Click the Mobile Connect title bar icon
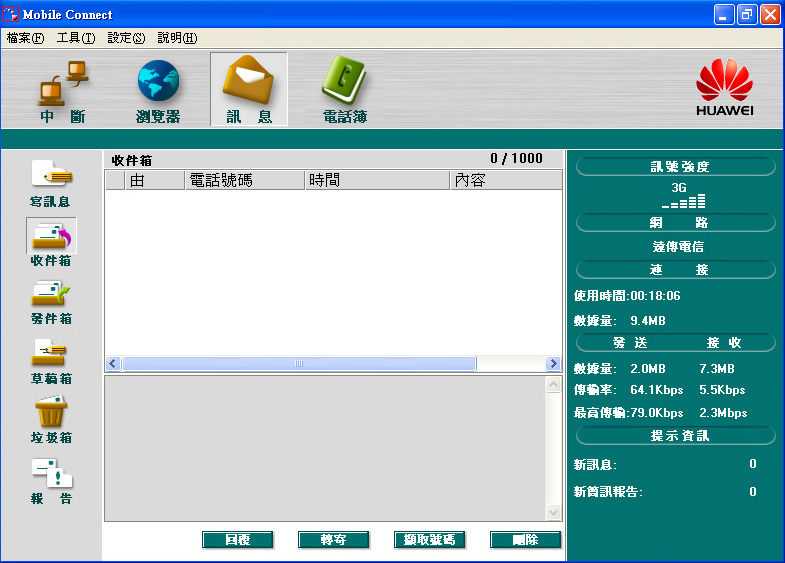Viewport: 785px width, 563px height. (x=11, y=14)
